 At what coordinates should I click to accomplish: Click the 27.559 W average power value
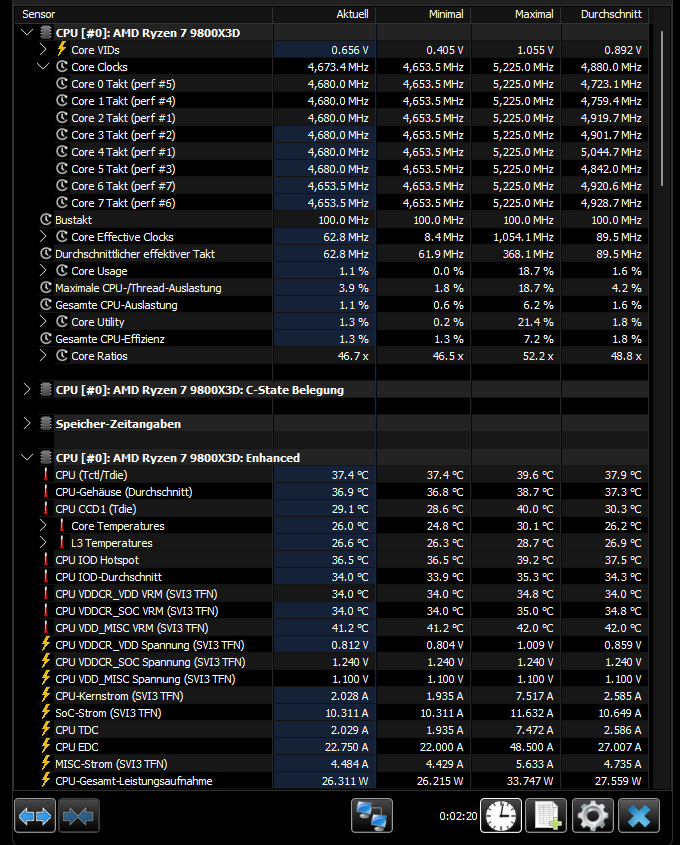(618, 781)
